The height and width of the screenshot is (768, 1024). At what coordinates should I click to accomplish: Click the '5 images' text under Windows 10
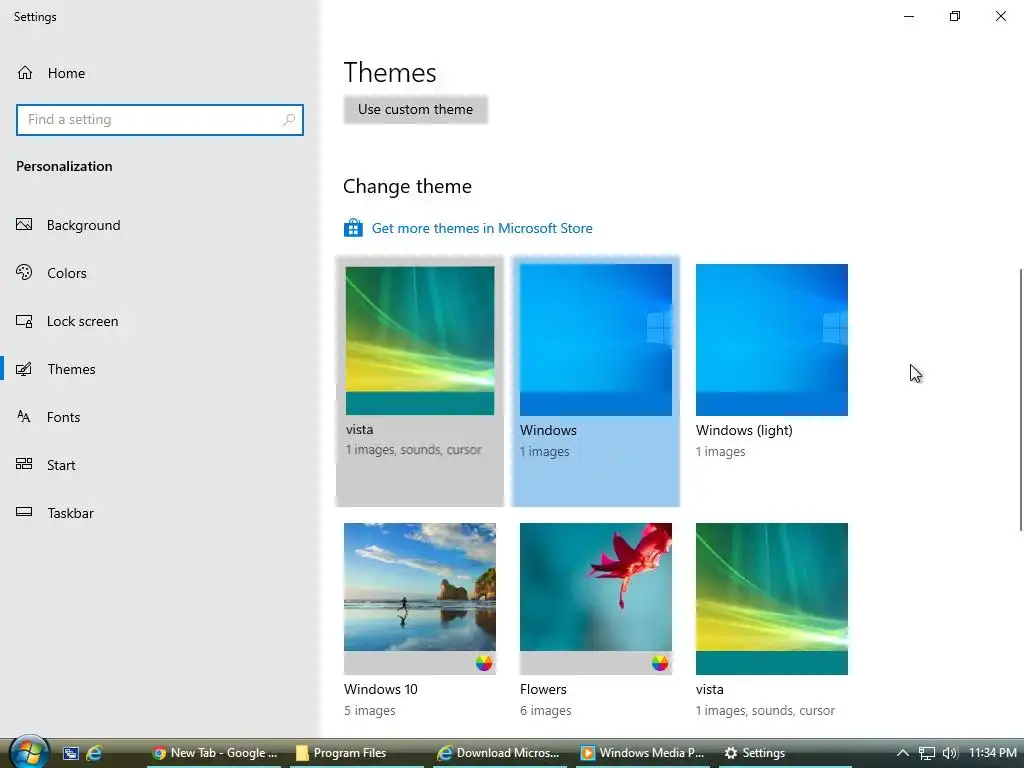(370, 710)
